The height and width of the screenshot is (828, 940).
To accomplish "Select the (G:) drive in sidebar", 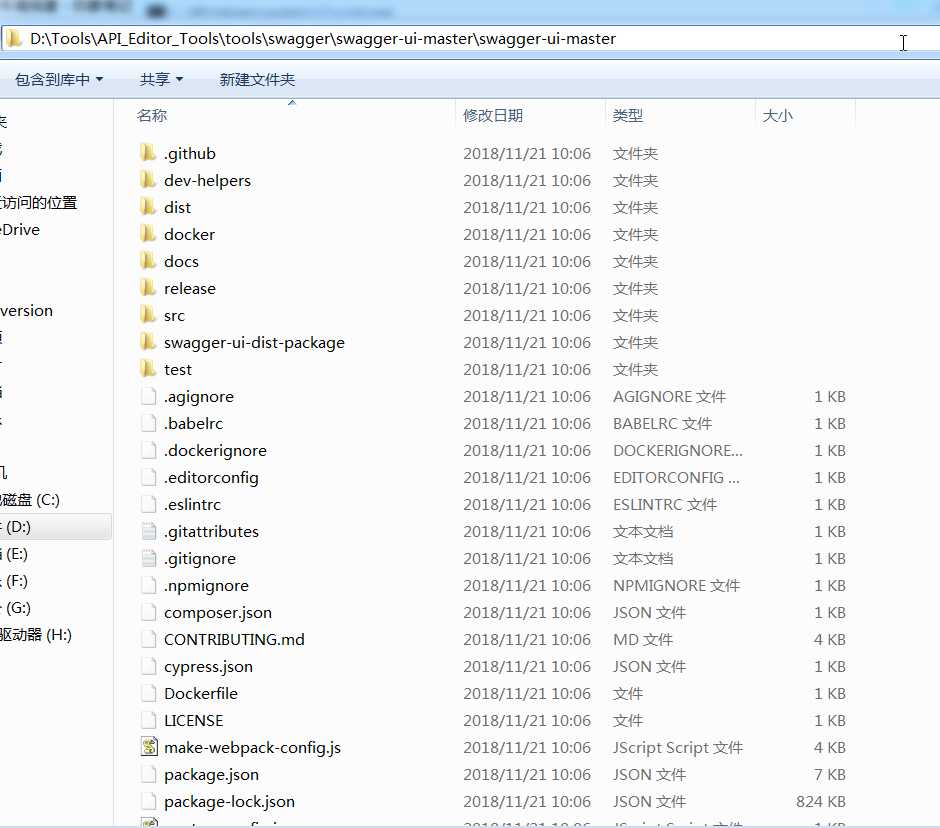I will pyautogui.click(x=16, y=607).
